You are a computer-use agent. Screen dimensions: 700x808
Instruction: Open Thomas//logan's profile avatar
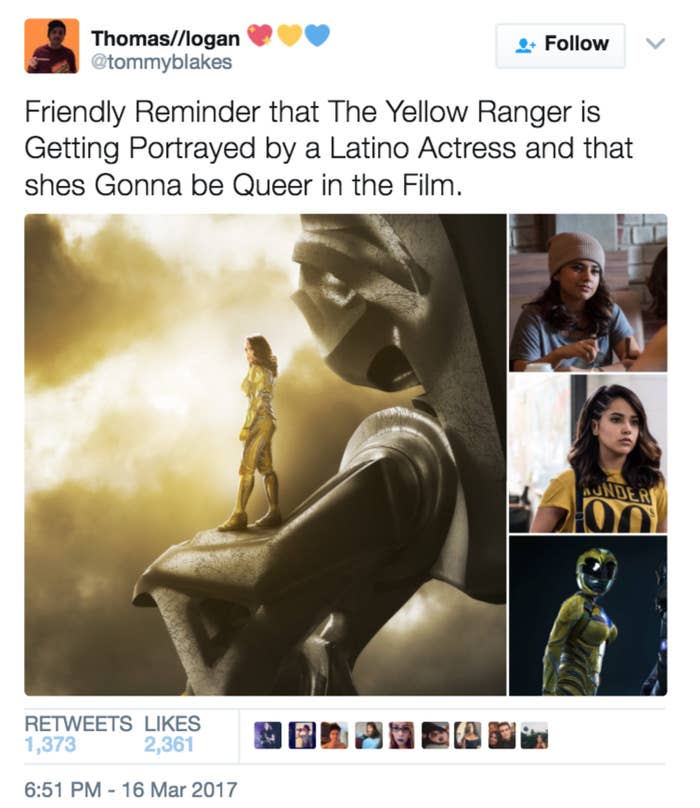pos(52,46)
